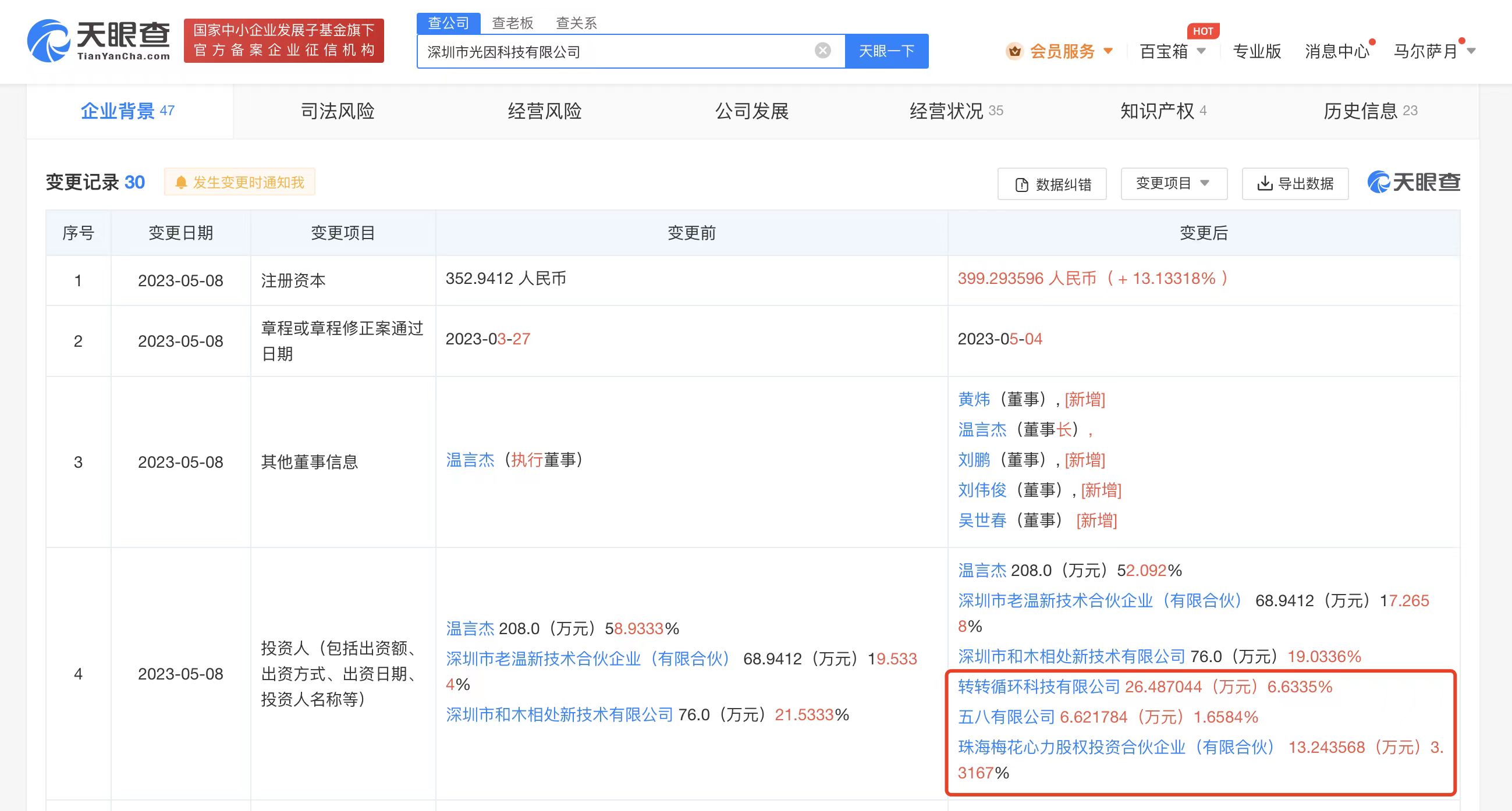The width and height of the screenshot is (1512, 811).
Task: Switch to the 查公司 search tab
Action: tap(449, 23)
